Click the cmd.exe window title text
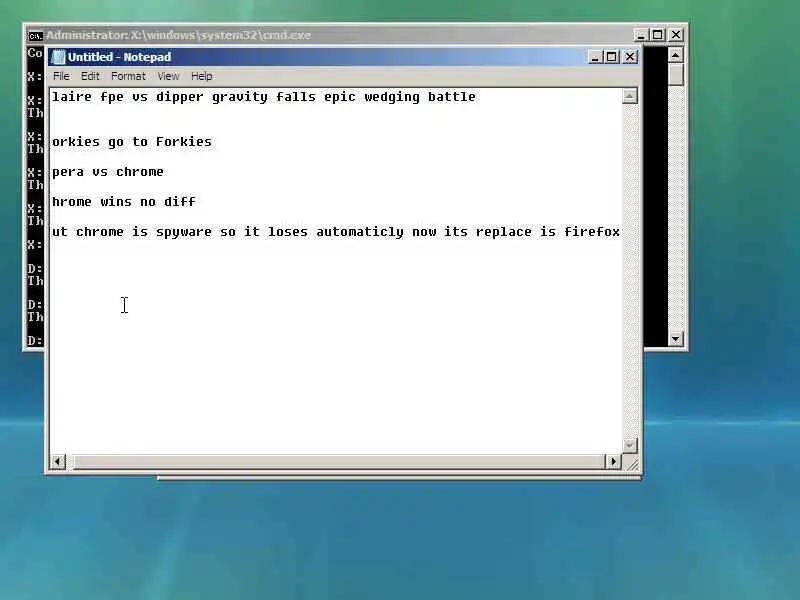This screenshot has height=600, width=800. click(179, 35)
